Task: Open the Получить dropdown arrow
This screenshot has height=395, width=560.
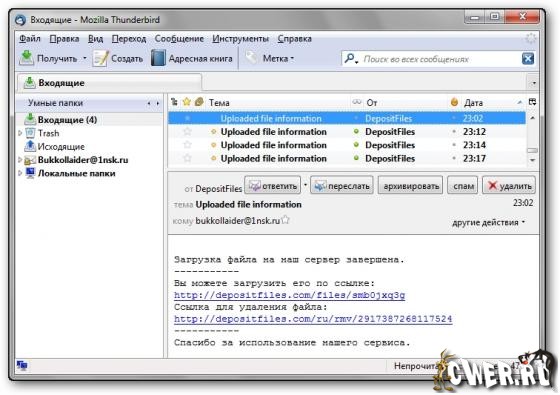Action: coord(85,58)
